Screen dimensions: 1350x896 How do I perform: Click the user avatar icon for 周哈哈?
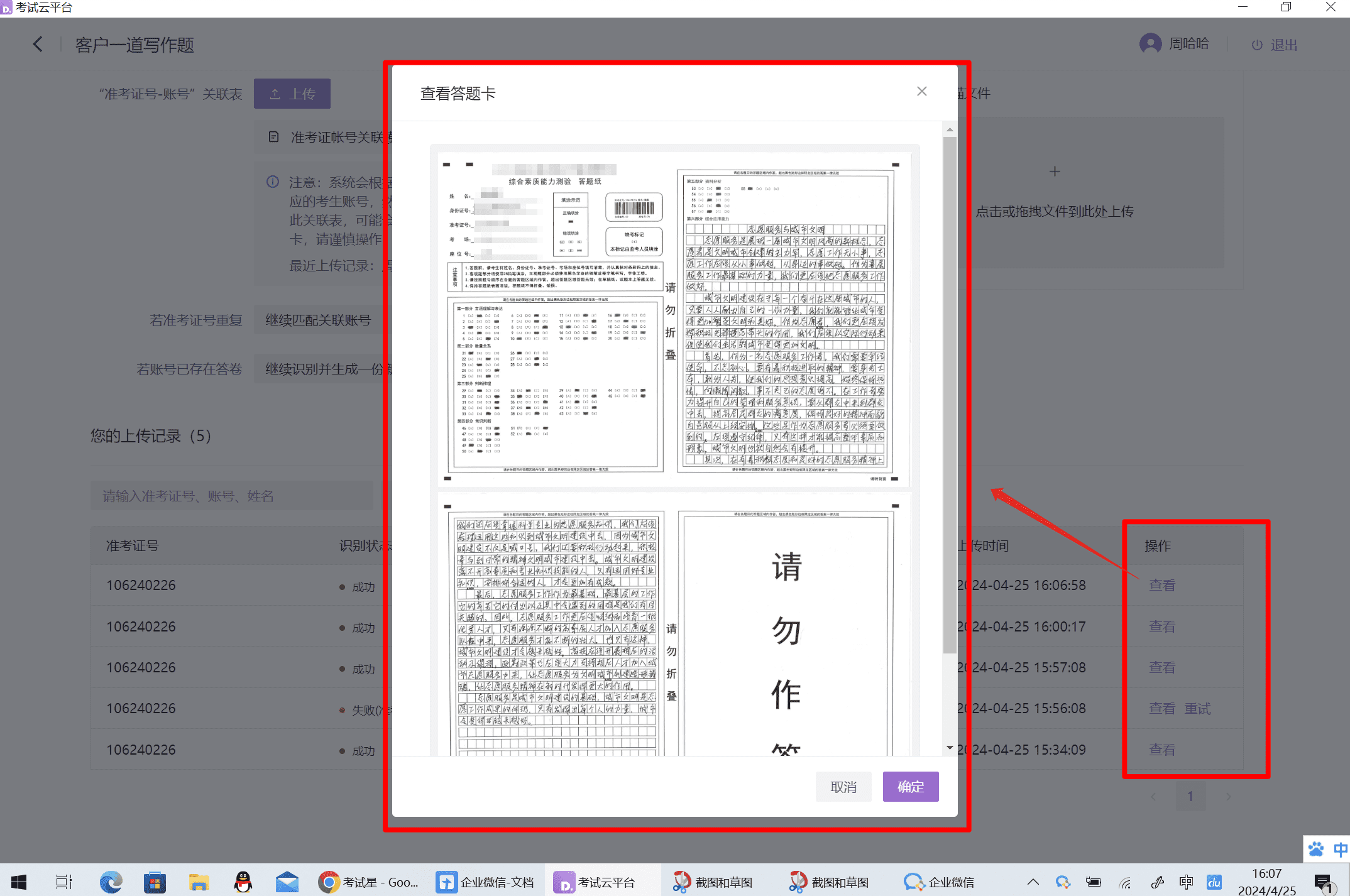coord(1150,43)
